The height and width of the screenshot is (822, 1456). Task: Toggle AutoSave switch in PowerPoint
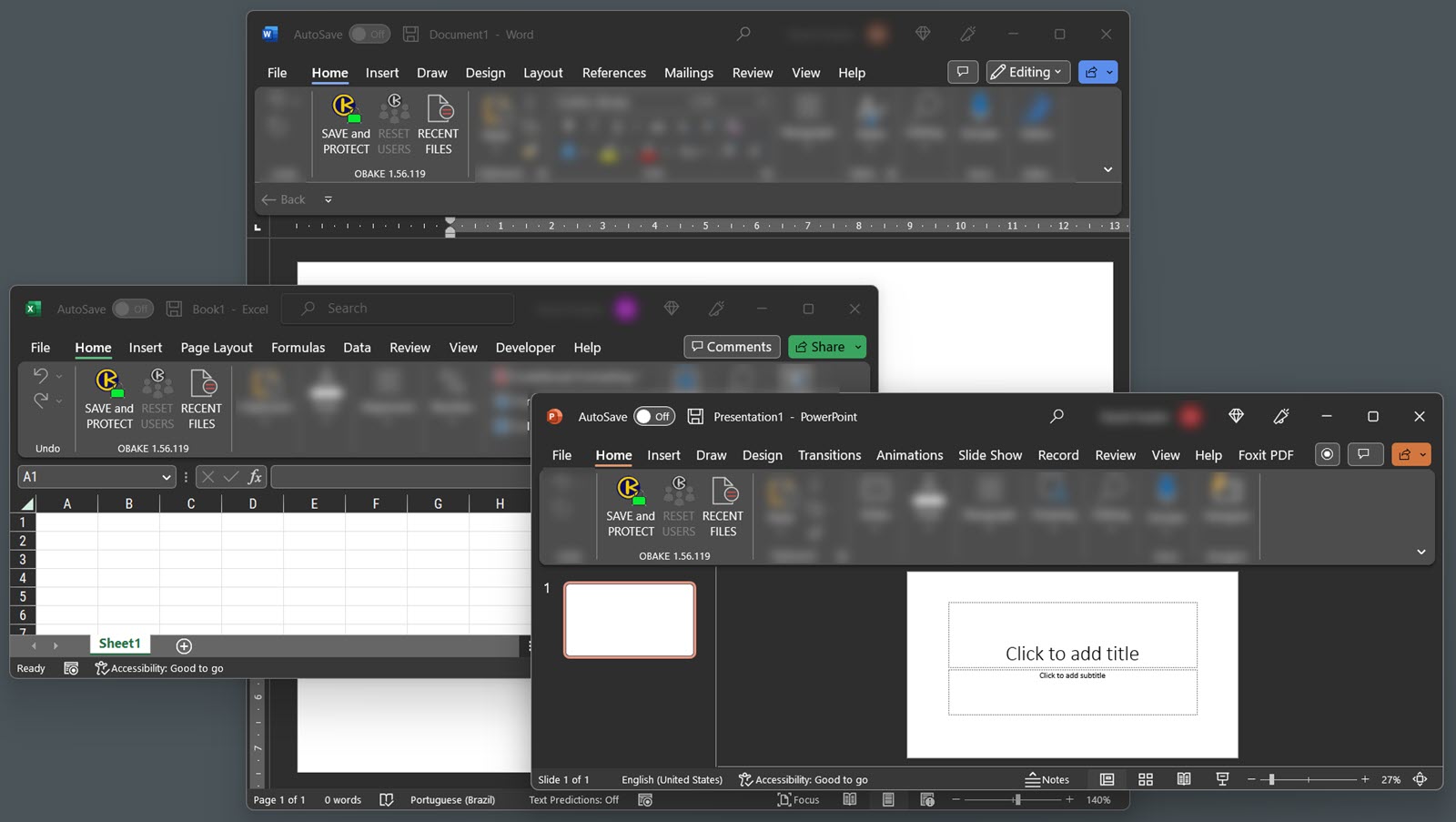[x=654, y=416]
